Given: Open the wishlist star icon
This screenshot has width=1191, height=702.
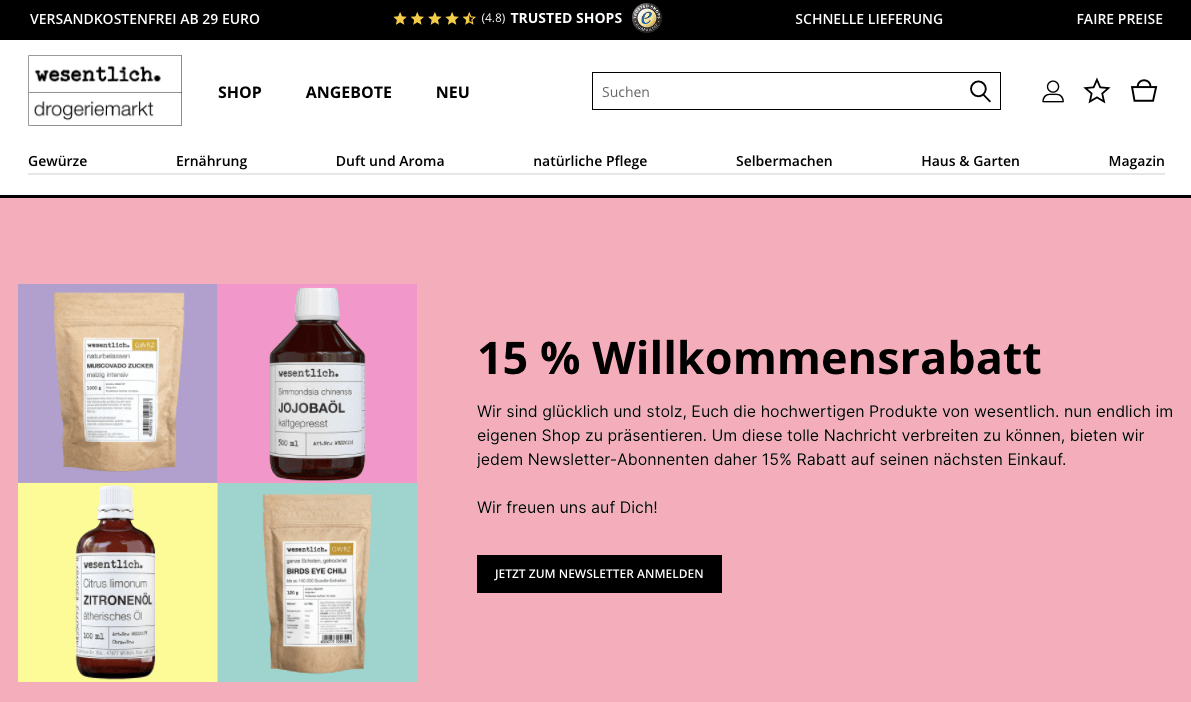Looking at the screenshot, I should pyautogui.click(x=1096, y=91).
